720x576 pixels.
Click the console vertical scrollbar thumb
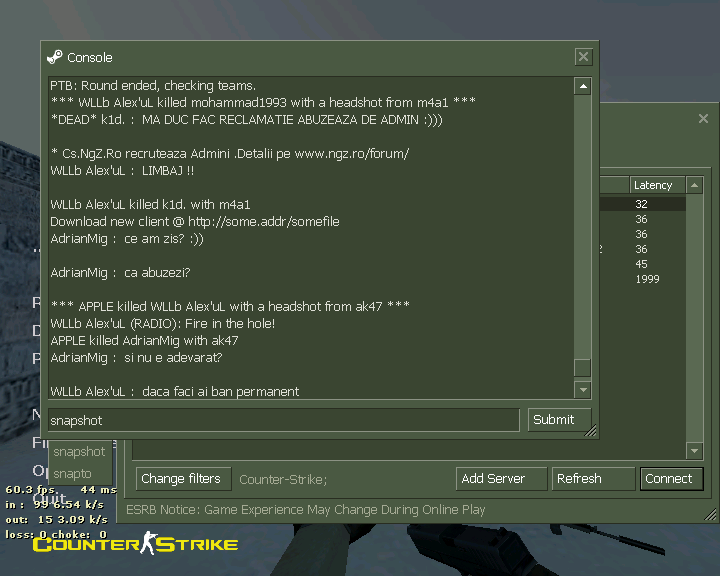click(582, 367)
